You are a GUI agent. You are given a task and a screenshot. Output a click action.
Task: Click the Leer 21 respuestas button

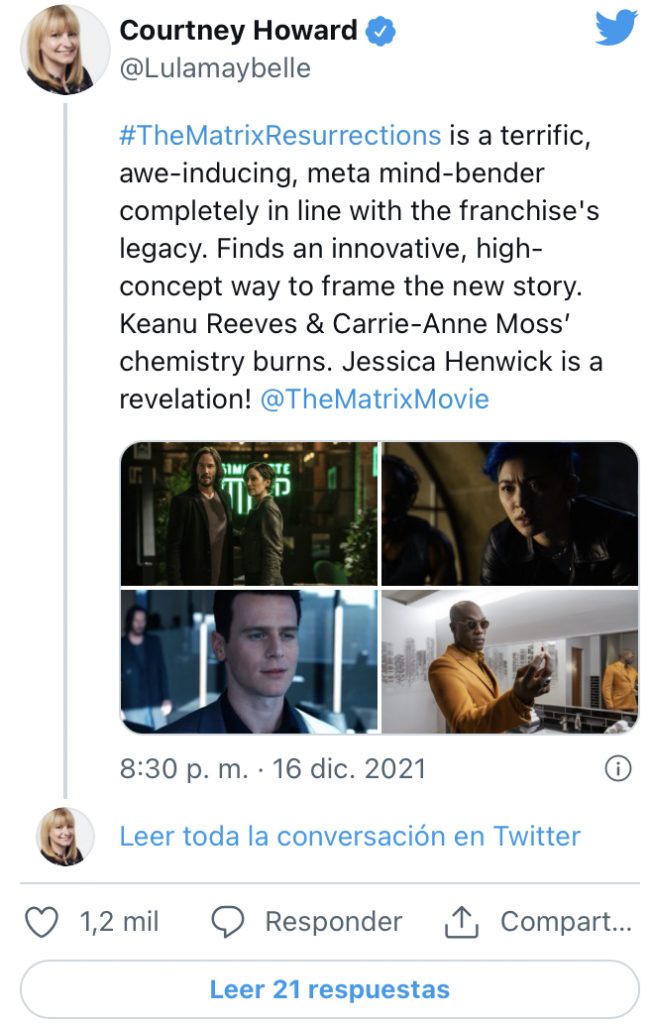[330, 989]
